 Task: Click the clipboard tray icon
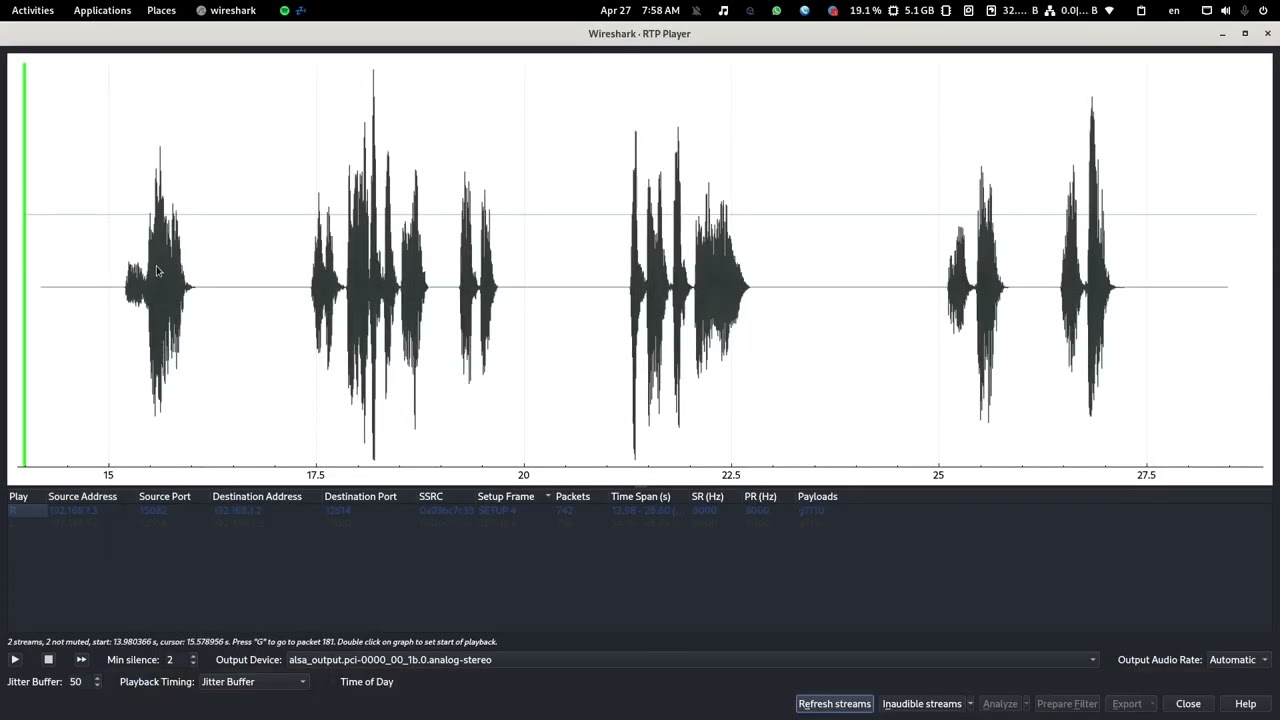pyautogui.click(x=1141, y=10)
